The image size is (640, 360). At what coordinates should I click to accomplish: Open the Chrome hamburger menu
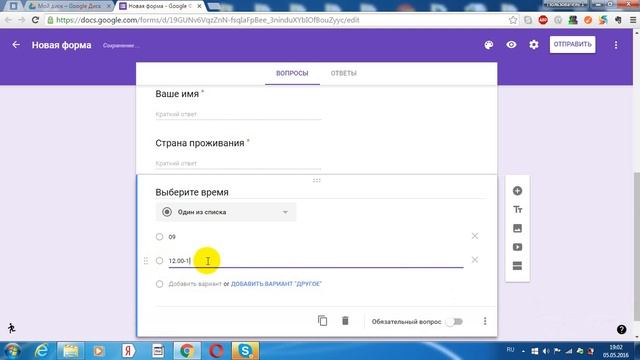633,20
